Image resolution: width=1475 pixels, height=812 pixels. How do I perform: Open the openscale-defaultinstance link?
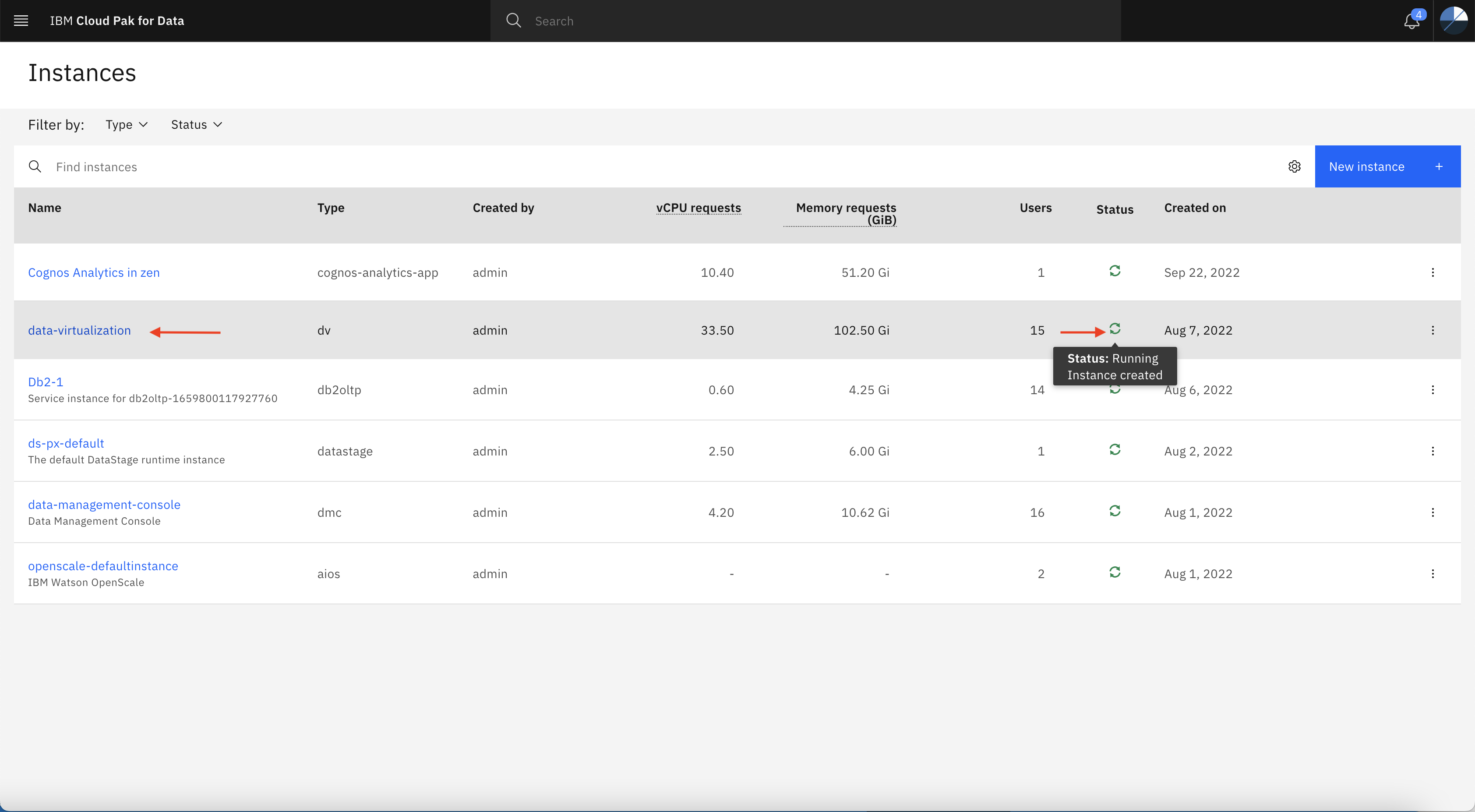103,566
